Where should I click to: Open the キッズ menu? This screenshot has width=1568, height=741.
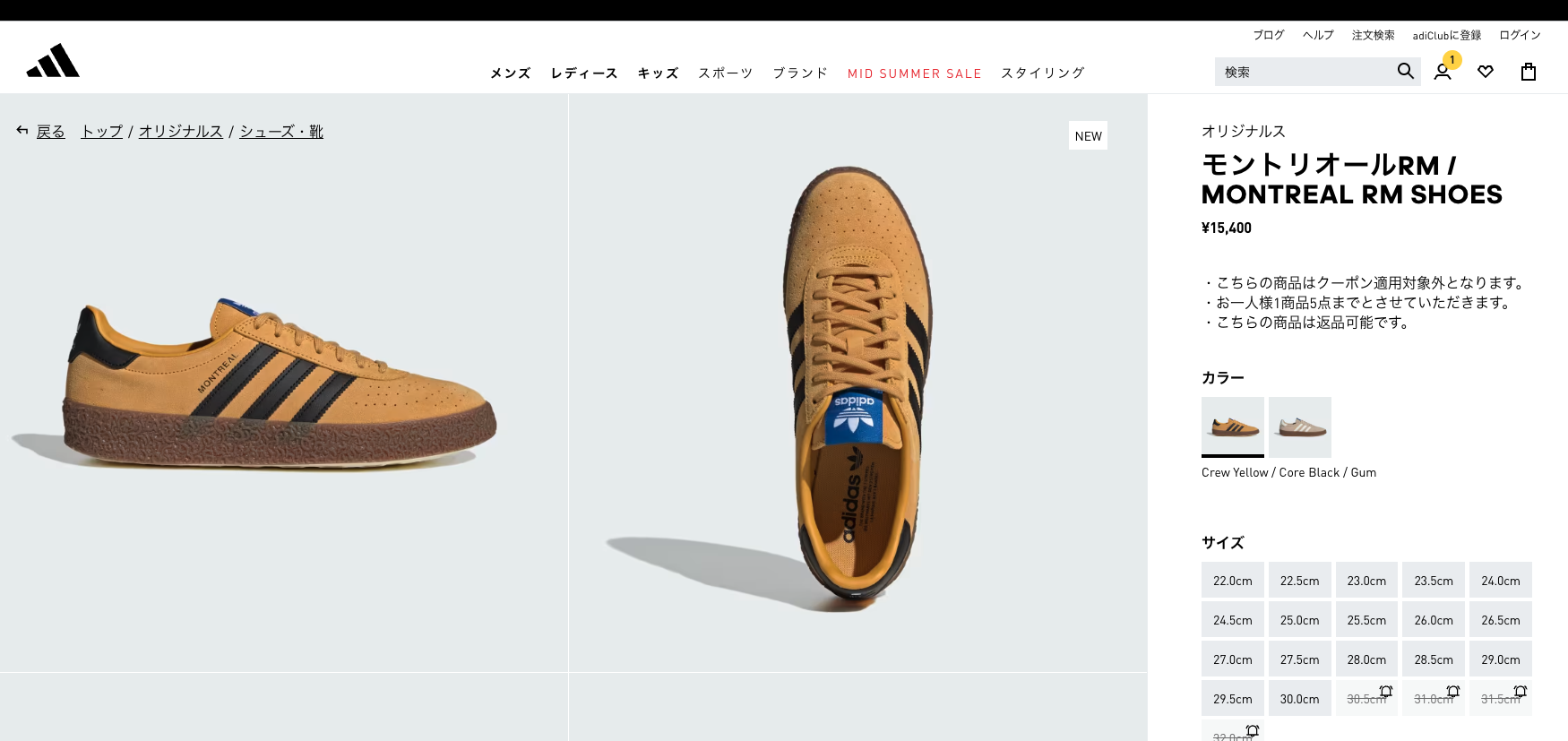pos(658,73)
